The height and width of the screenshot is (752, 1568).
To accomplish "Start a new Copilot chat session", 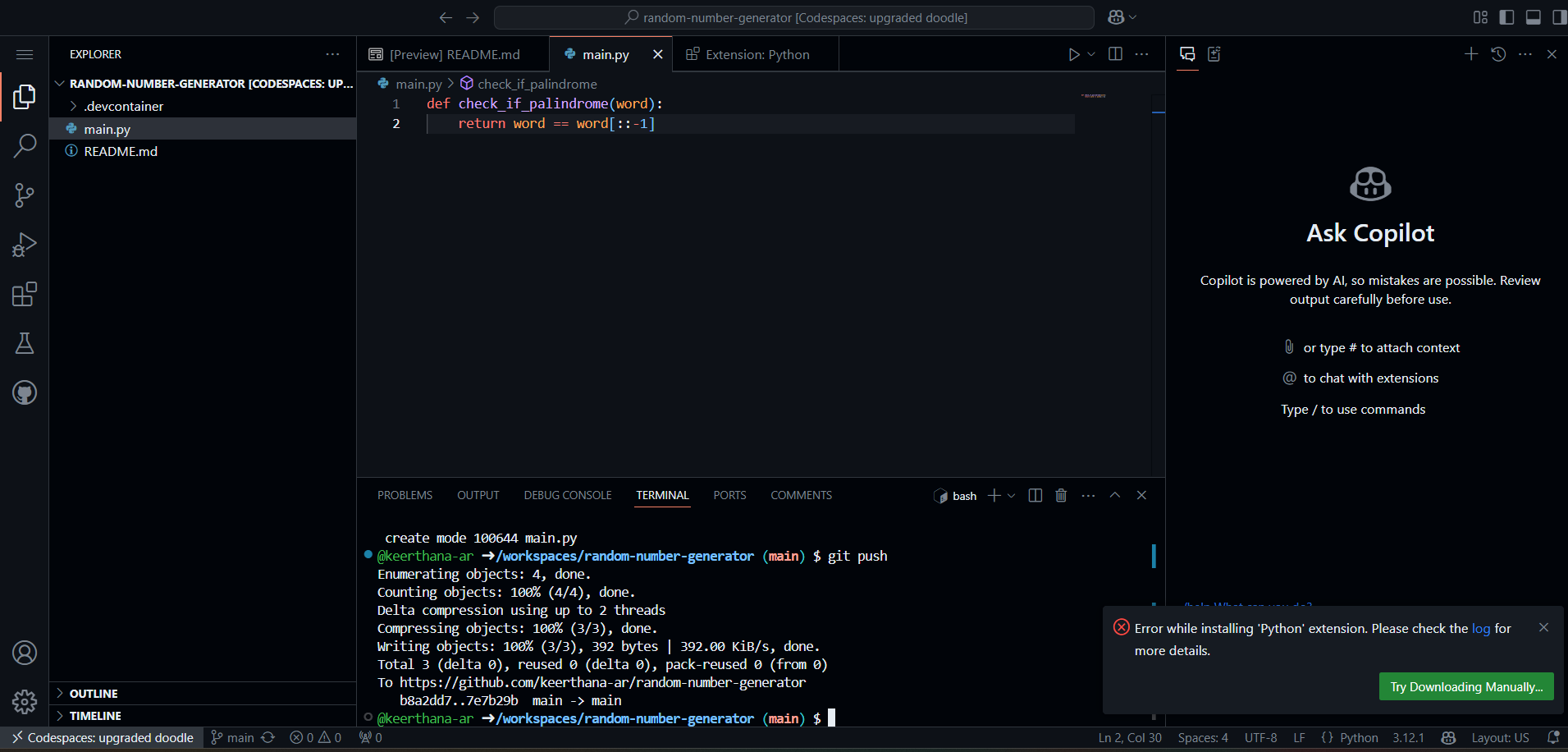I will click(x=1470, y=54).
